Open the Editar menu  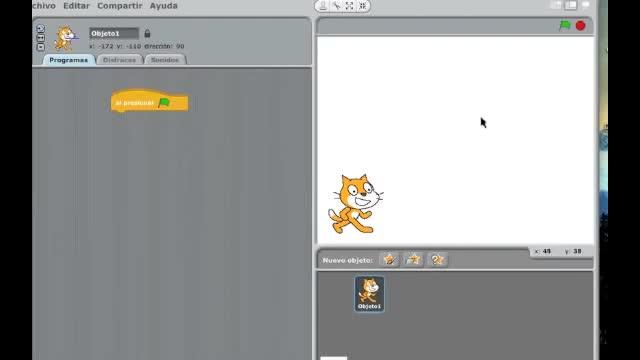pyautogui.click(x=76, y=6)
